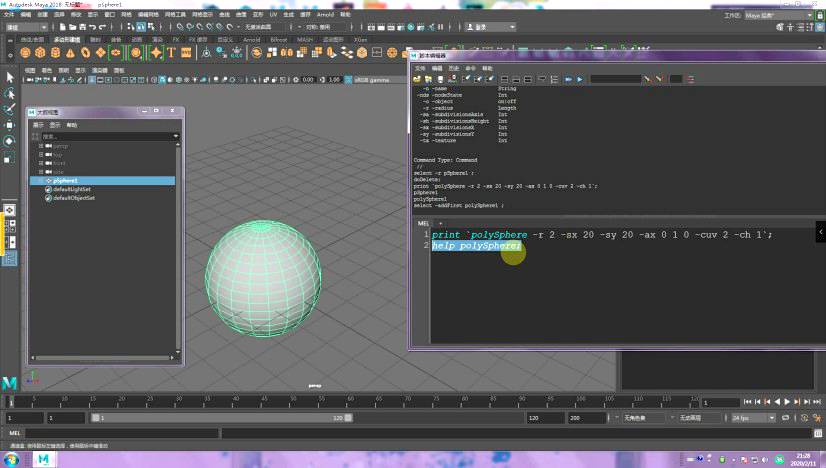Go to start of playback range
This screenshot has height=468, width=826.
pos(748,402)
